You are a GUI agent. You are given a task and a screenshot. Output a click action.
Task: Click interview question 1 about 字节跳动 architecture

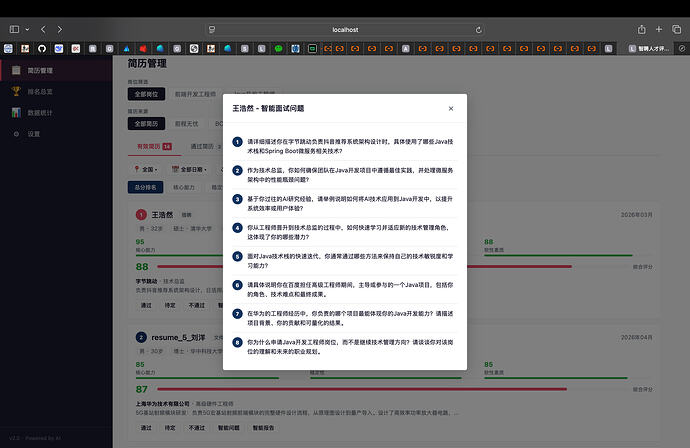click(345, 146)
